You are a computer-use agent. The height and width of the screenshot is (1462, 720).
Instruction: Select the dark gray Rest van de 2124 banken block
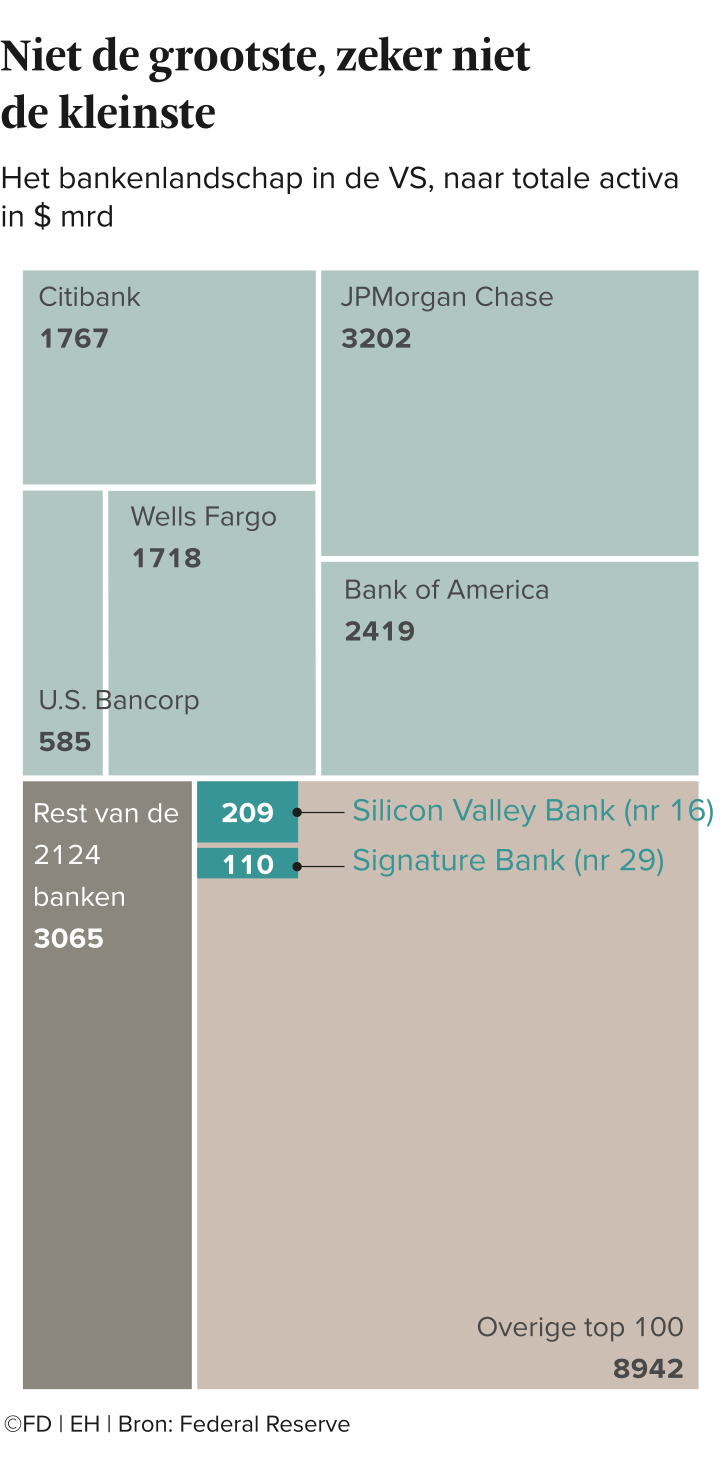[107, 1085]
